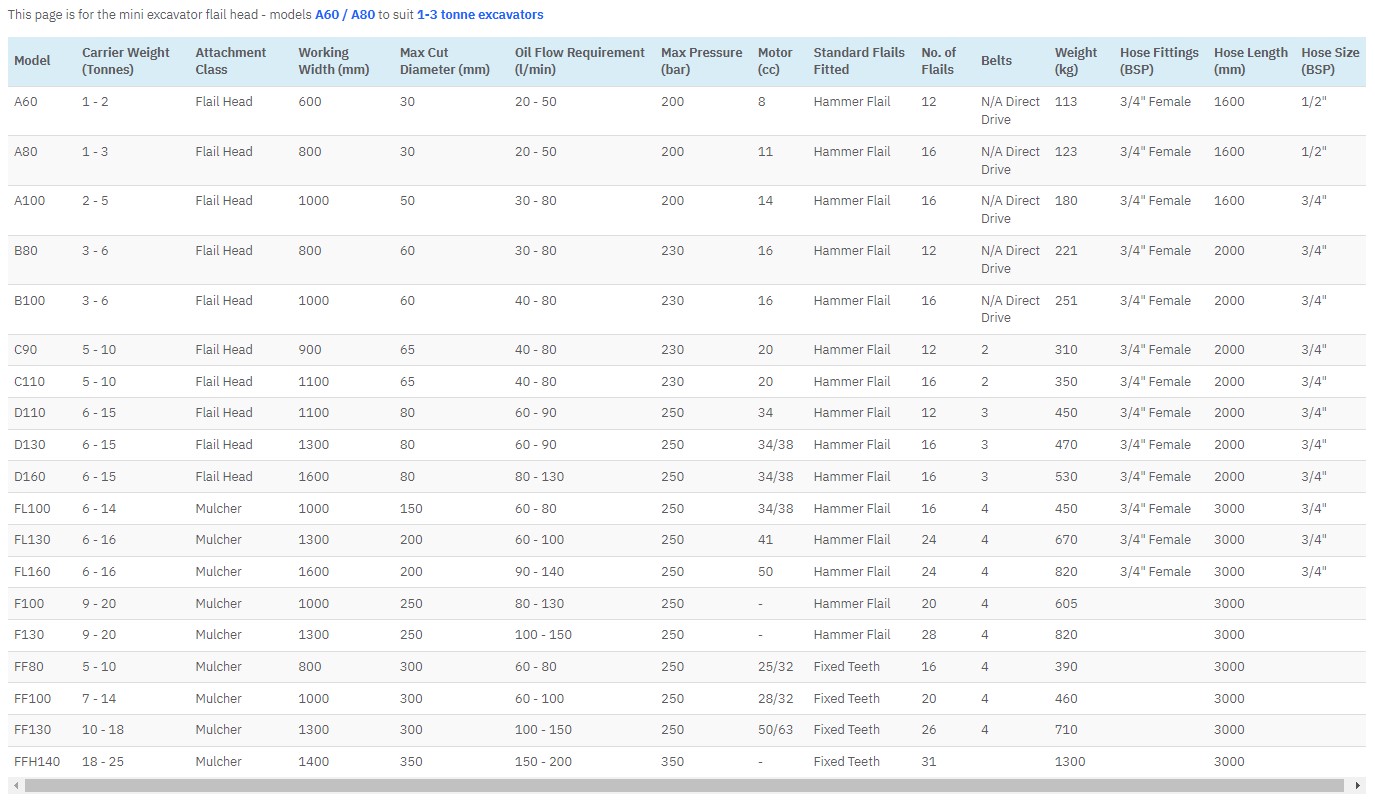Click the 90 - 140 oil flow cell
The height and width of the screenshot is (804, 1375).
[x=540, y=572]
